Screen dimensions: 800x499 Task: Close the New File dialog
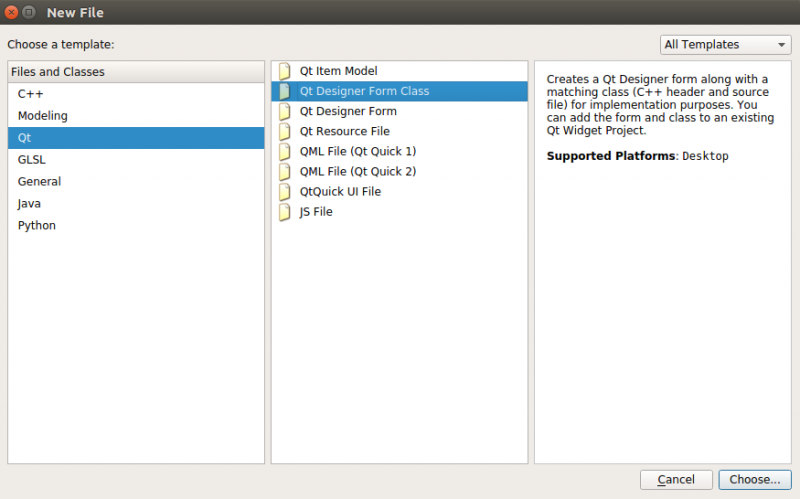click(x=11, y=12)
